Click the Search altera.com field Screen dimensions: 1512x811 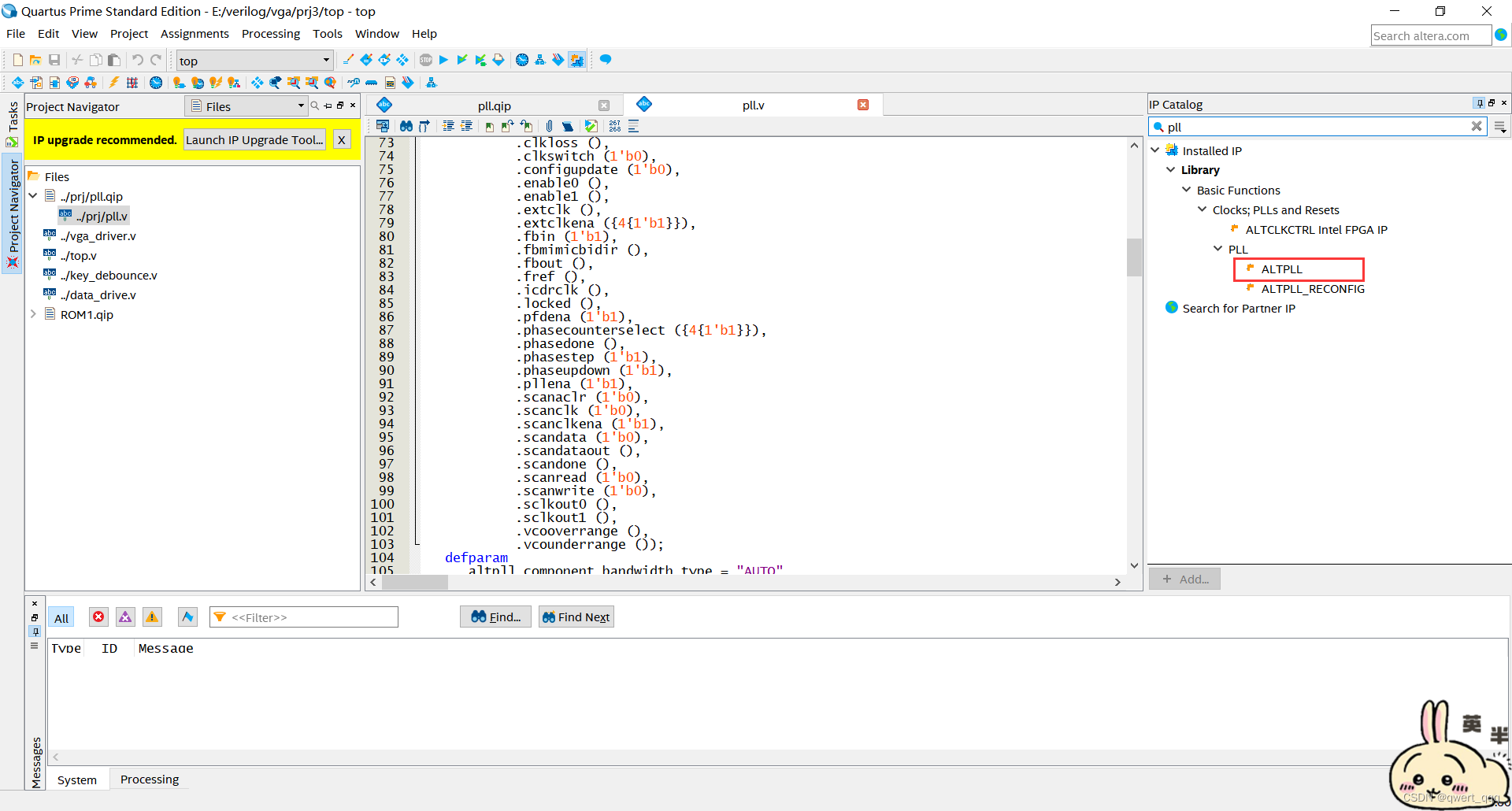1430,35
